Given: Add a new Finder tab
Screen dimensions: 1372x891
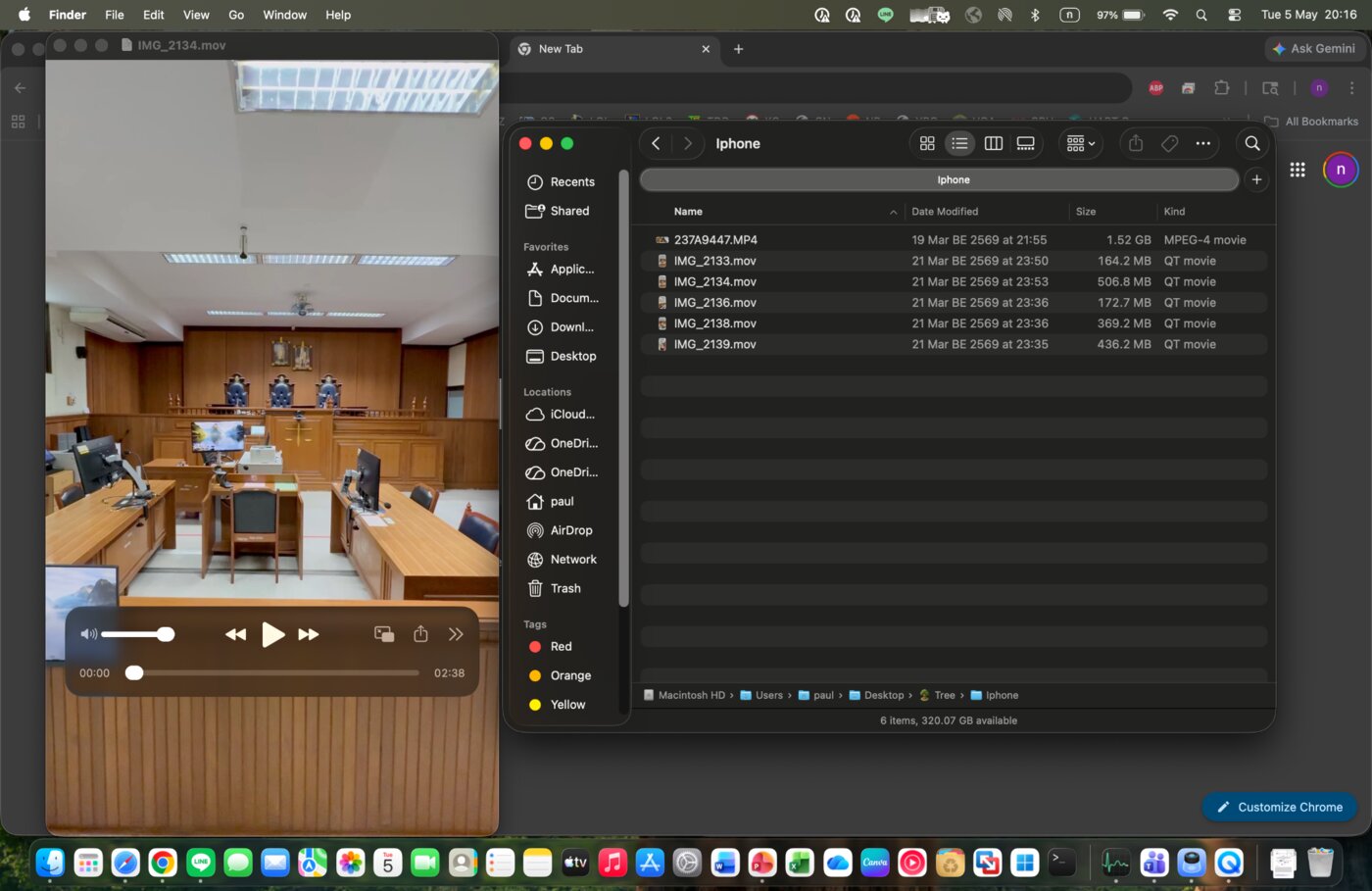Looking at the screenshot, I should click(x=1256, y=179).
